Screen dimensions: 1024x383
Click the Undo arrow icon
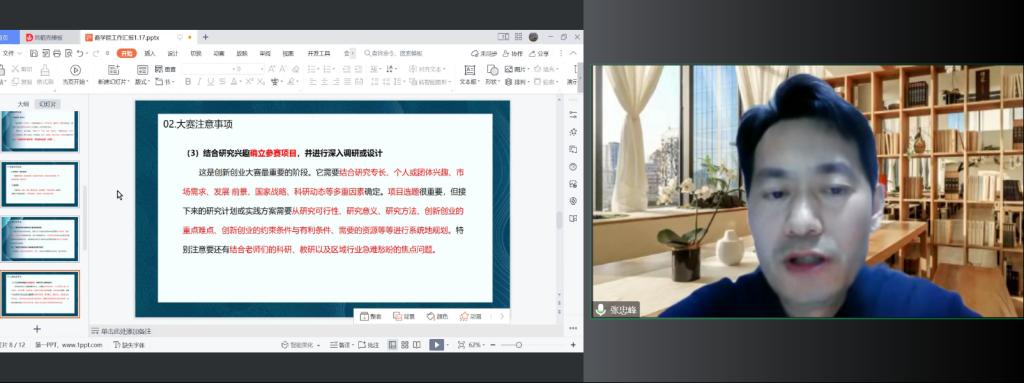pos(79,54)
